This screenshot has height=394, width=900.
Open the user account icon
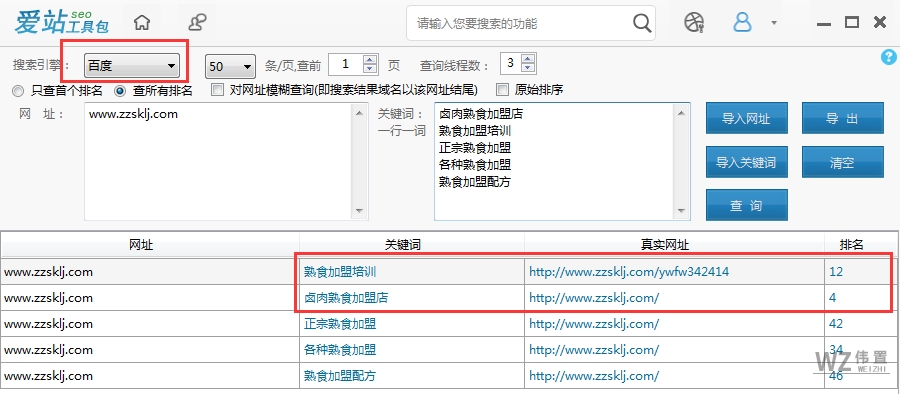coord(742,22)
